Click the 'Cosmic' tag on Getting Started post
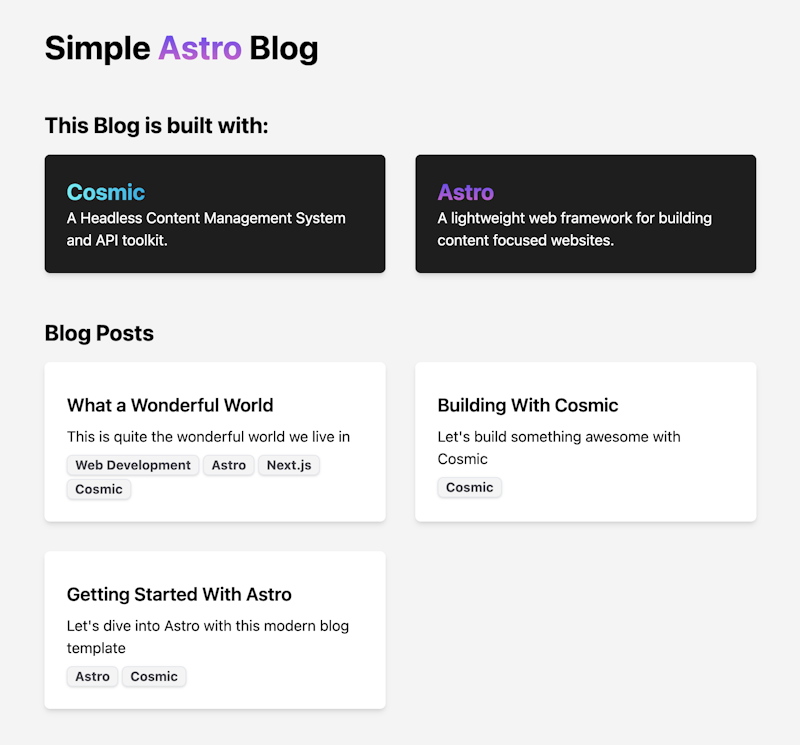 coord(153,676)
